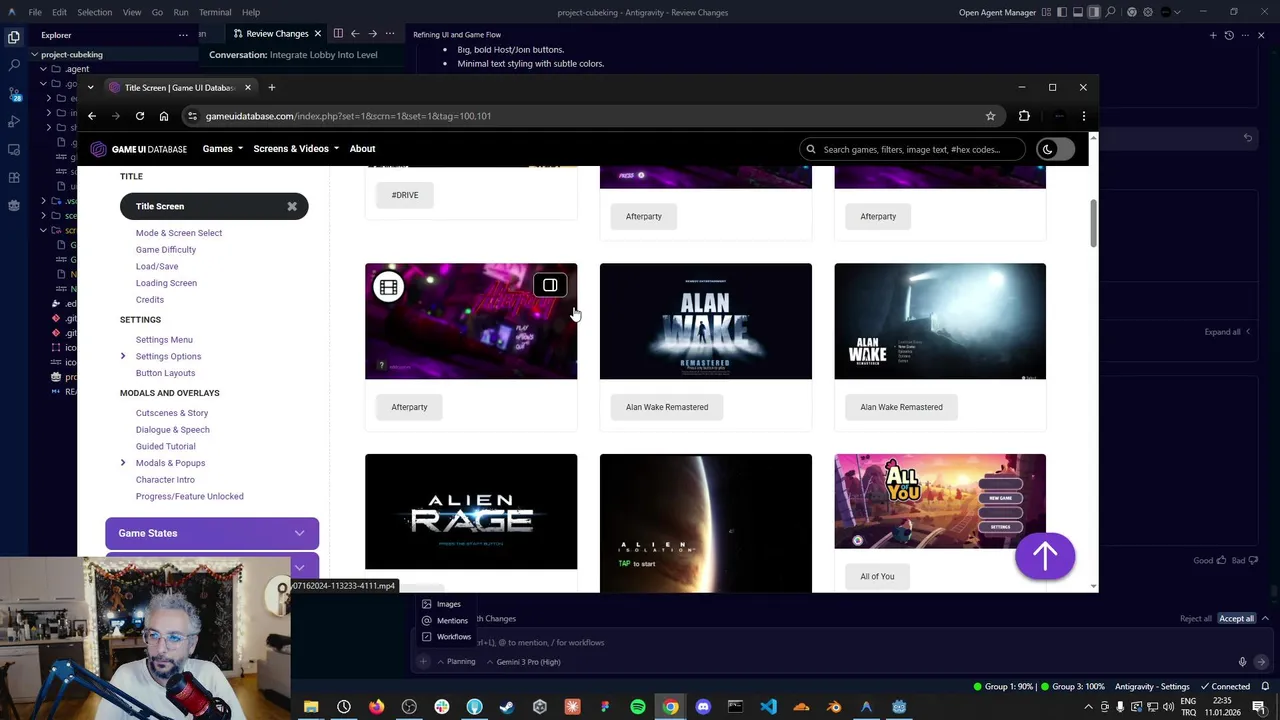
Task: Select Game Difficulty filter link
Action: (166, 250)
